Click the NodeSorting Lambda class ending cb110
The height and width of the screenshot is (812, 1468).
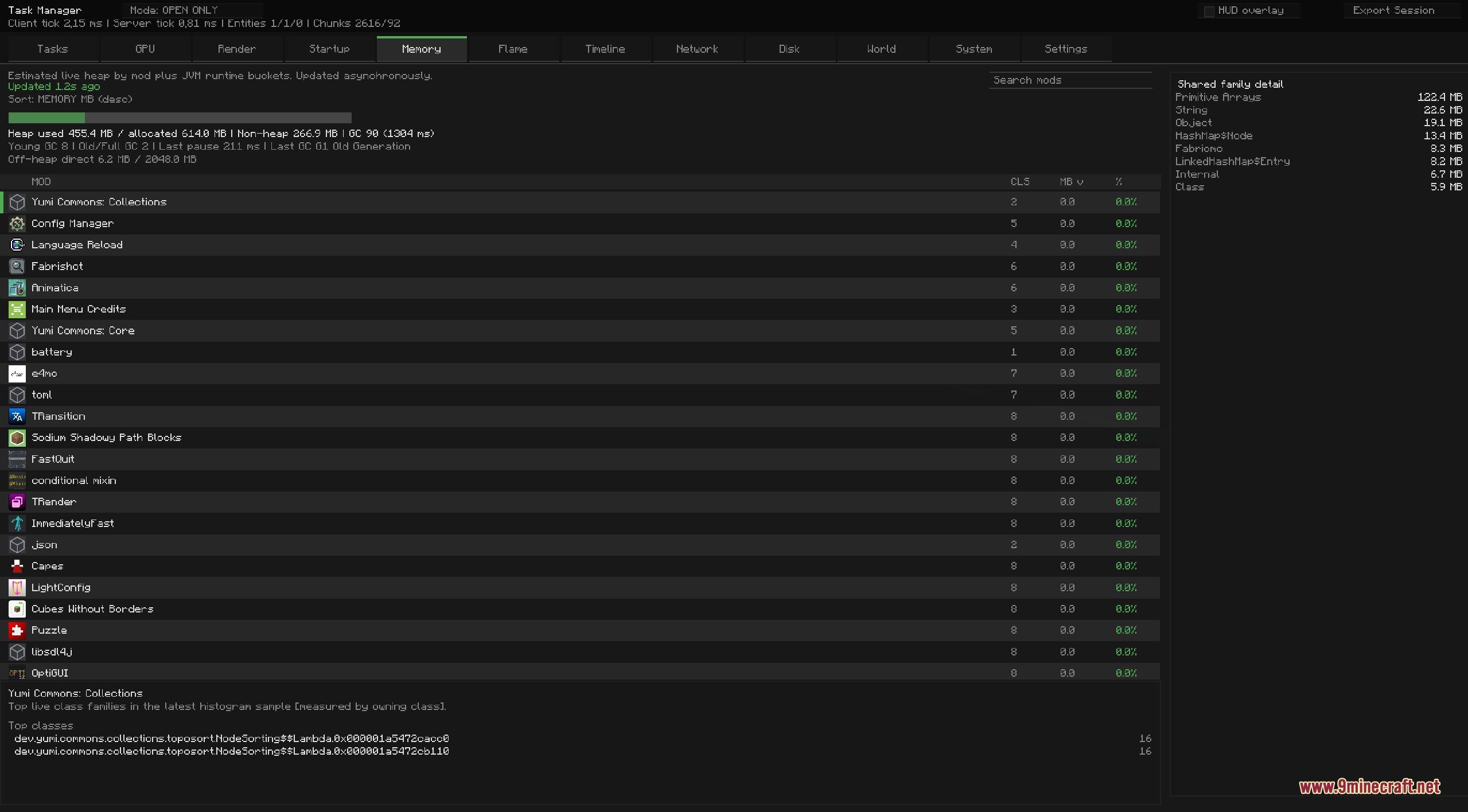(x=231, y=751)
